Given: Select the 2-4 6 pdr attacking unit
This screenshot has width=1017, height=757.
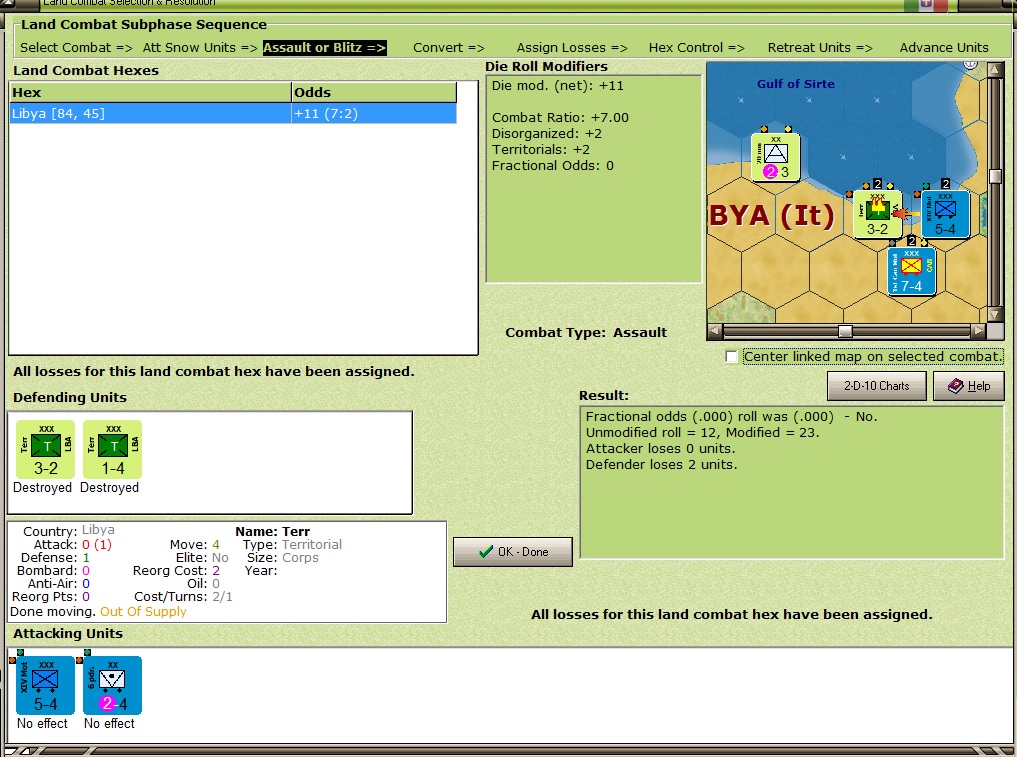Looking at the screenshot, I should 112,686.
